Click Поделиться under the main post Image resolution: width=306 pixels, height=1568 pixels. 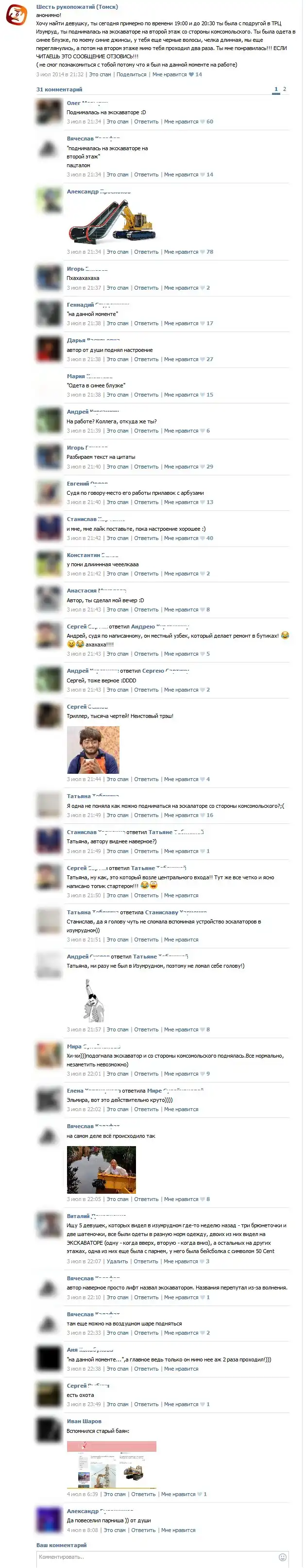[132, 74]
